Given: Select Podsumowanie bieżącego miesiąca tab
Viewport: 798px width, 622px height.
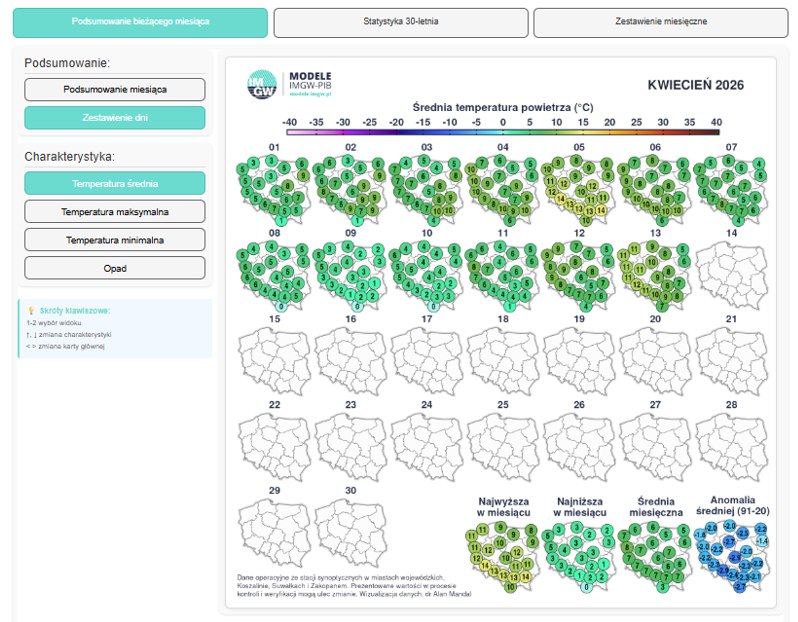Looking at the screenshot, I should coord(140,22).
